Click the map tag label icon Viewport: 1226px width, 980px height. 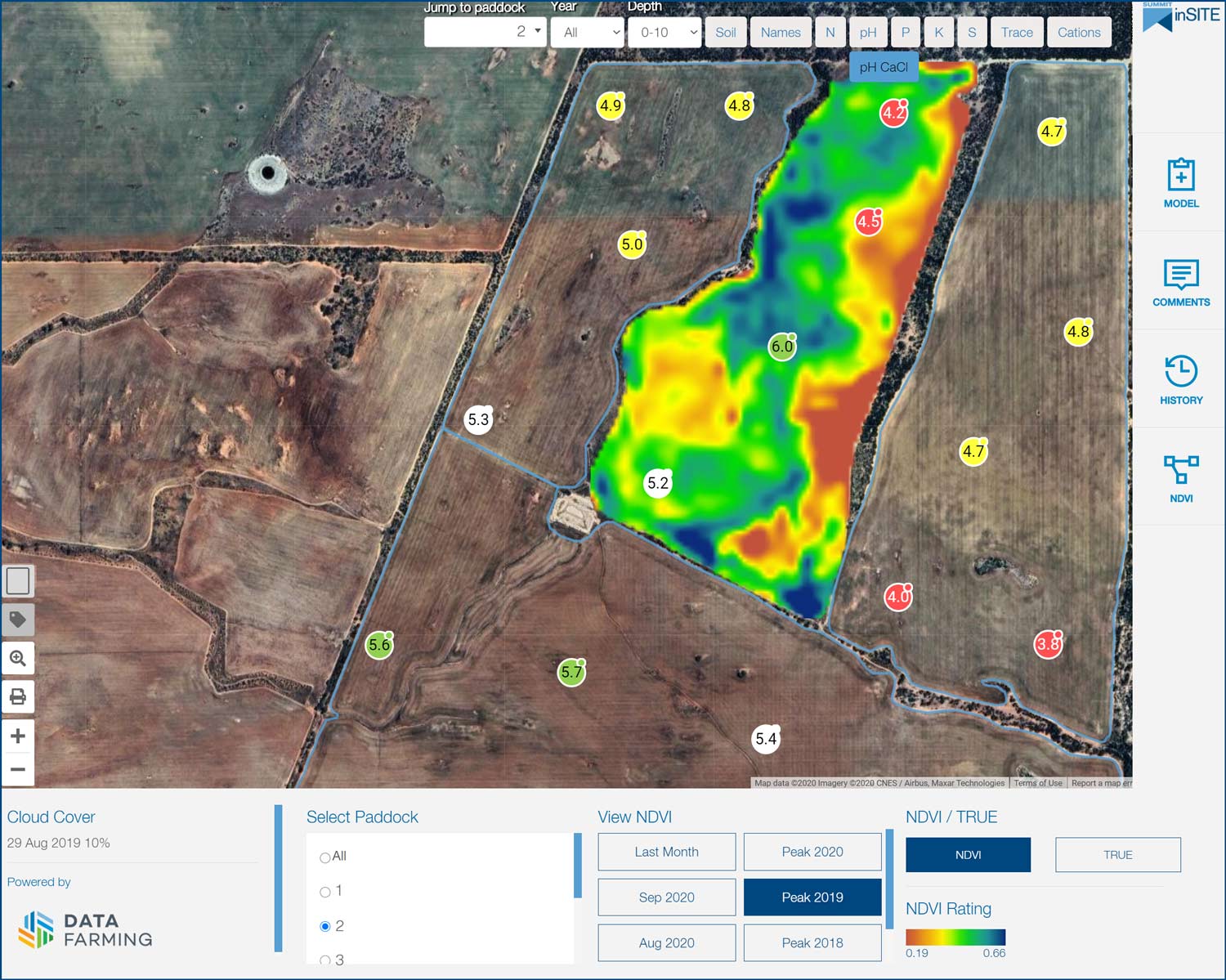pos(18,620)
